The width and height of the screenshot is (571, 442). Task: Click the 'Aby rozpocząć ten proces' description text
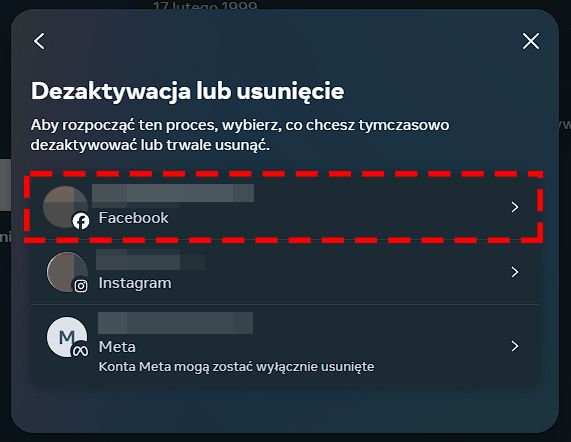[x=240, y=135]
